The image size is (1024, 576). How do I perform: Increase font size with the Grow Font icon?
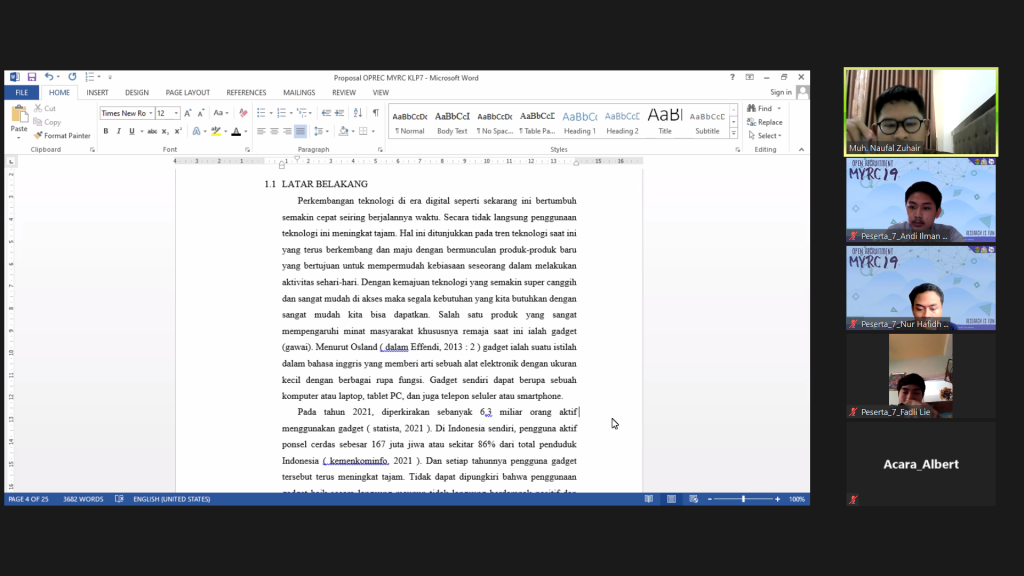pyautogui.click(x=188, y=113)
